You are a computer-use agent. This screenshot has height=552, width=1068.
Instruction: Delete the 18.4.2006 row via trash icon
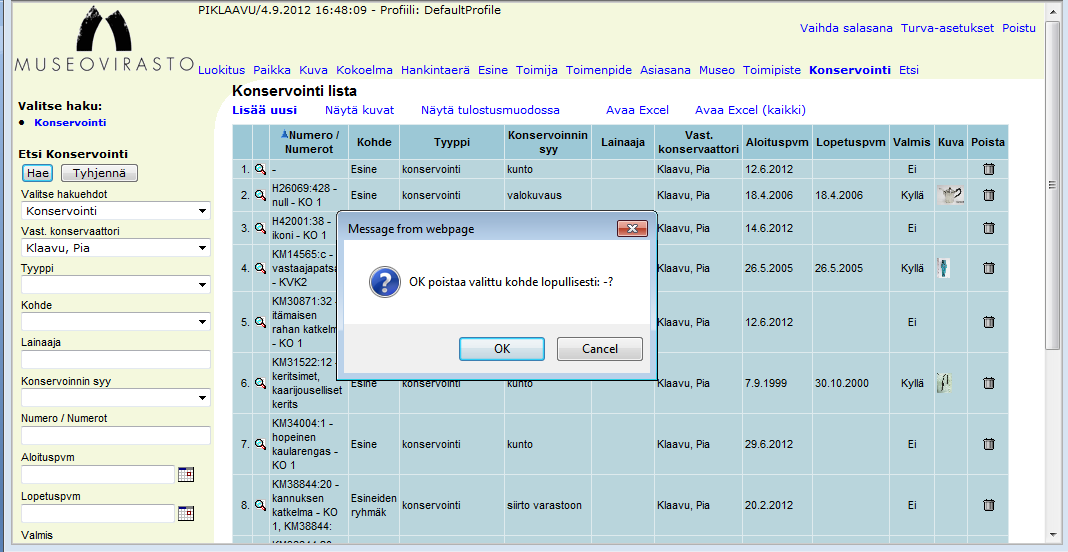(x=989, y=195)
